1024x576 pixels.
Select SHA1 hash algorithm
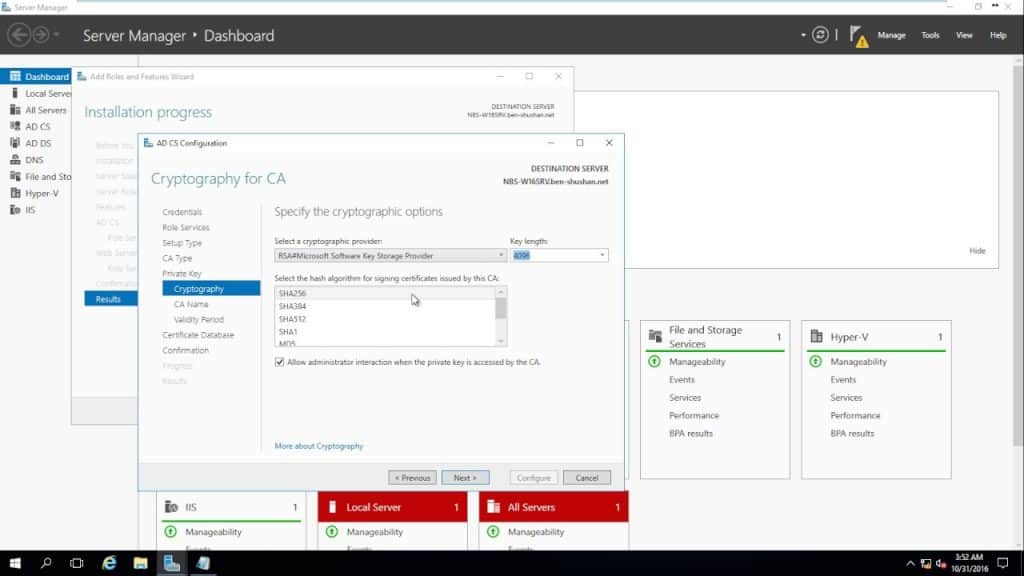pos(385,332)
